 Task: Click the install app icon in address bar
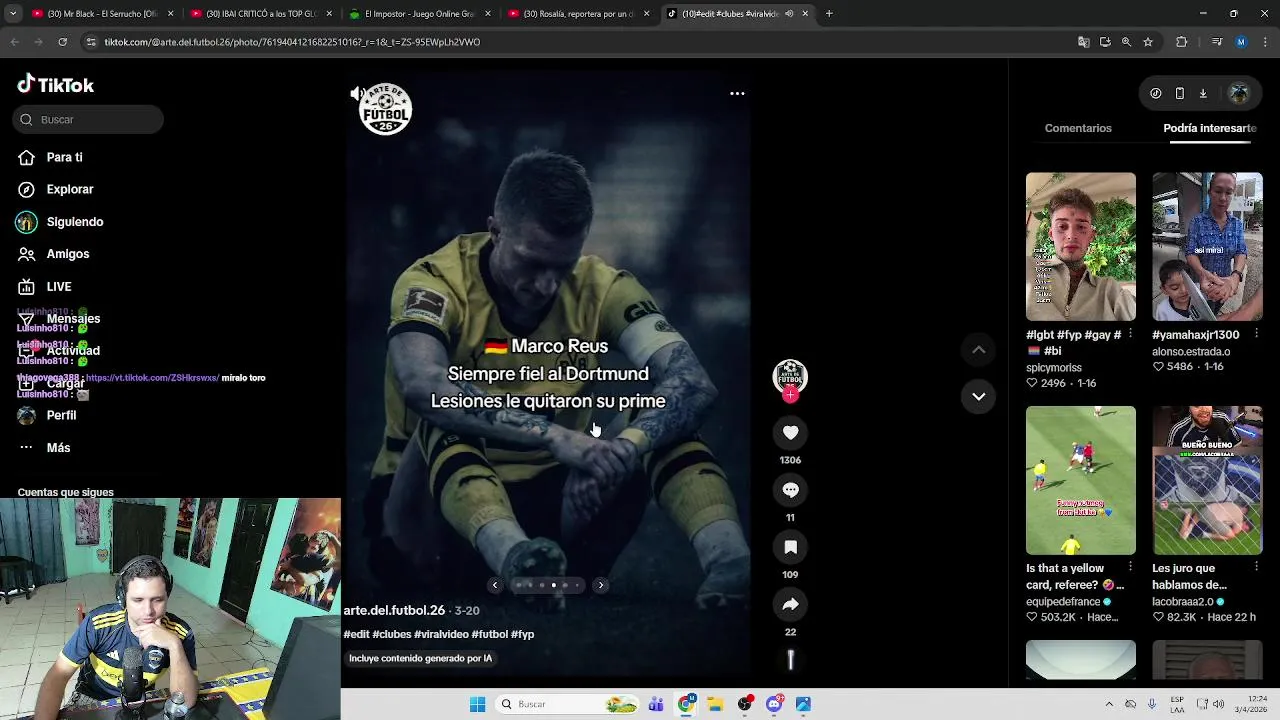pyautogui.click(x=1105, y=42)
